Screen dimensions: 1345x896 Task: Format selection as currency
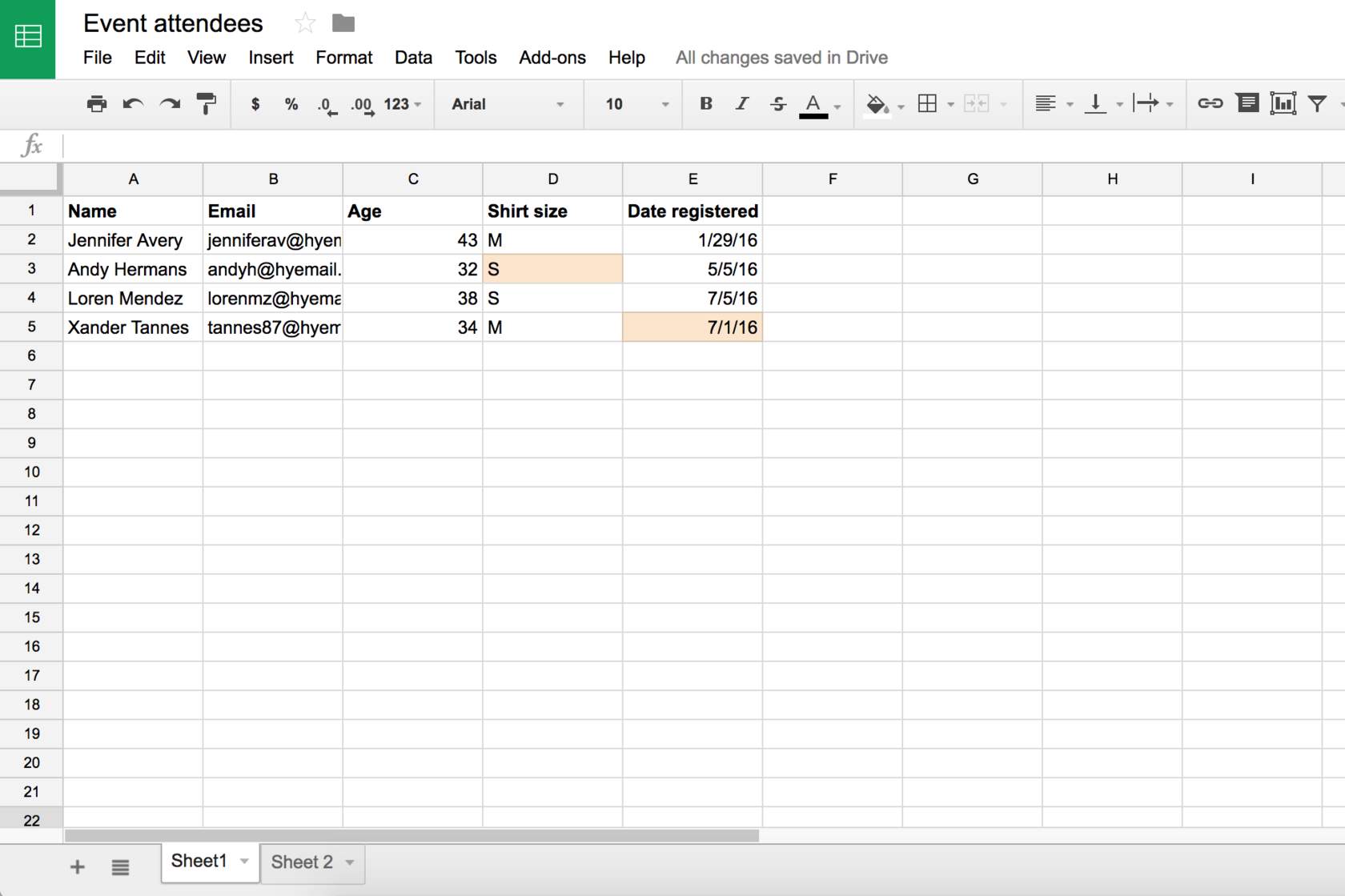pyautogui.click(x=255, y=103)
